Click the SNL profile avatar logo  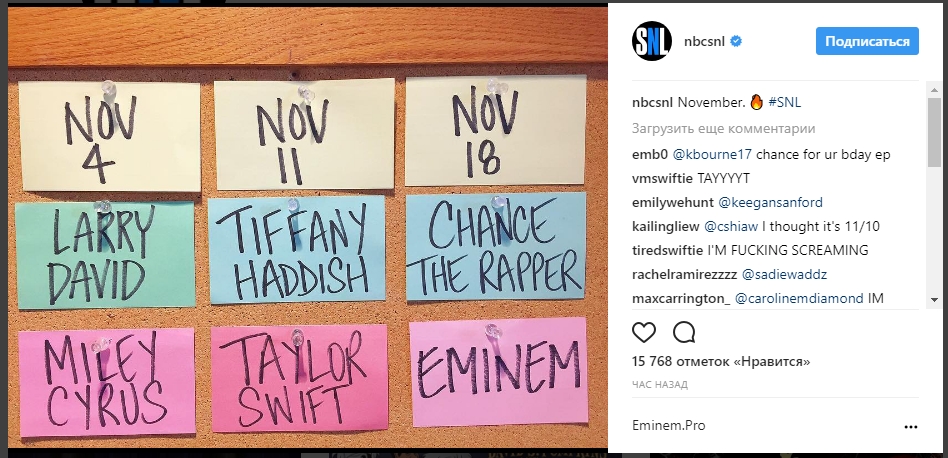(652, 41)
